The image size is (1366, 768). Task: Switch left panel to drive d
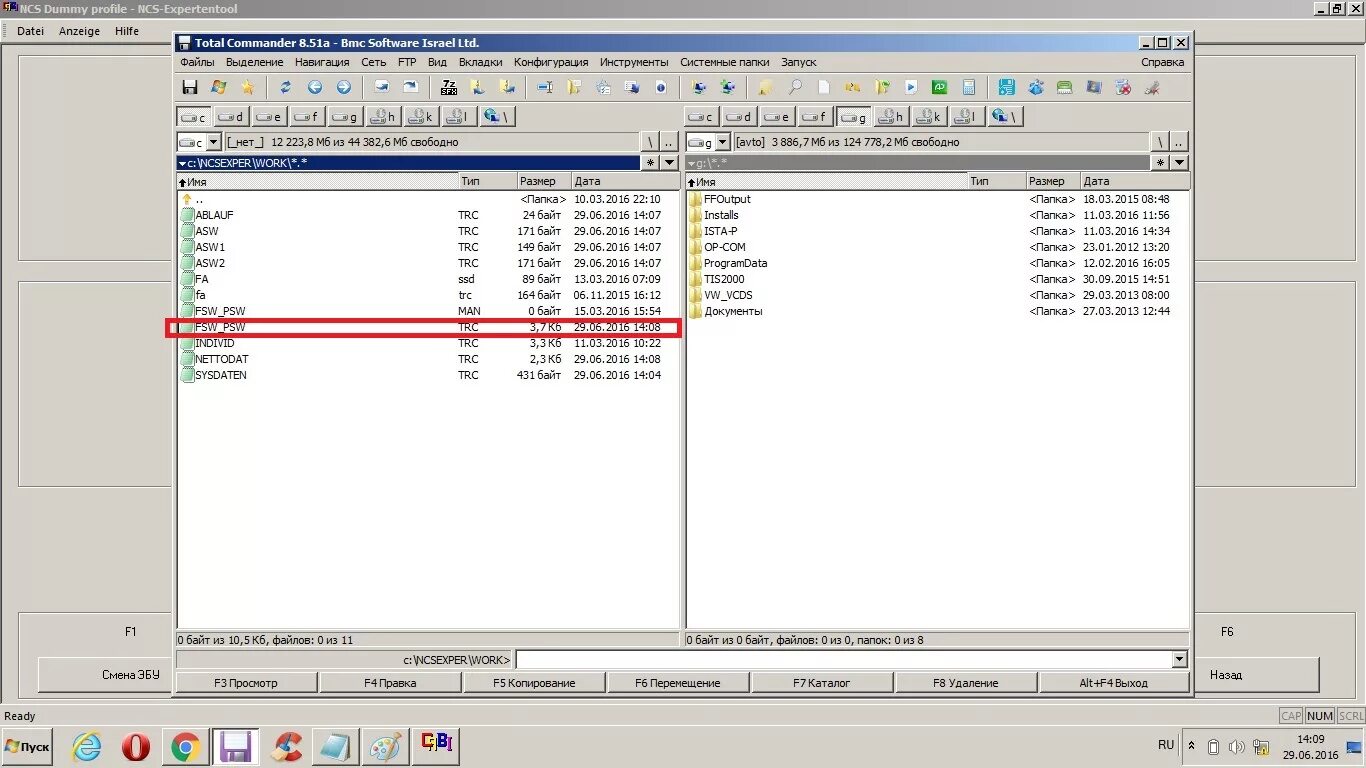pos(232,117)
